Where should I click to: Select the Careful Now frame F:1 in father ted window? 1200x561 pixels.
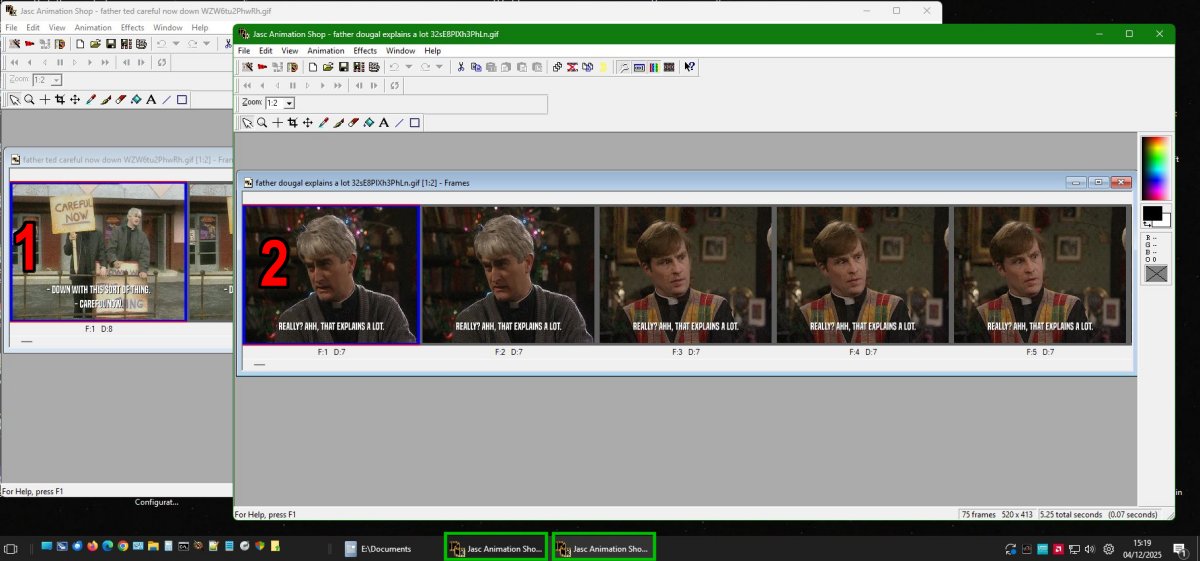[99, 252]
